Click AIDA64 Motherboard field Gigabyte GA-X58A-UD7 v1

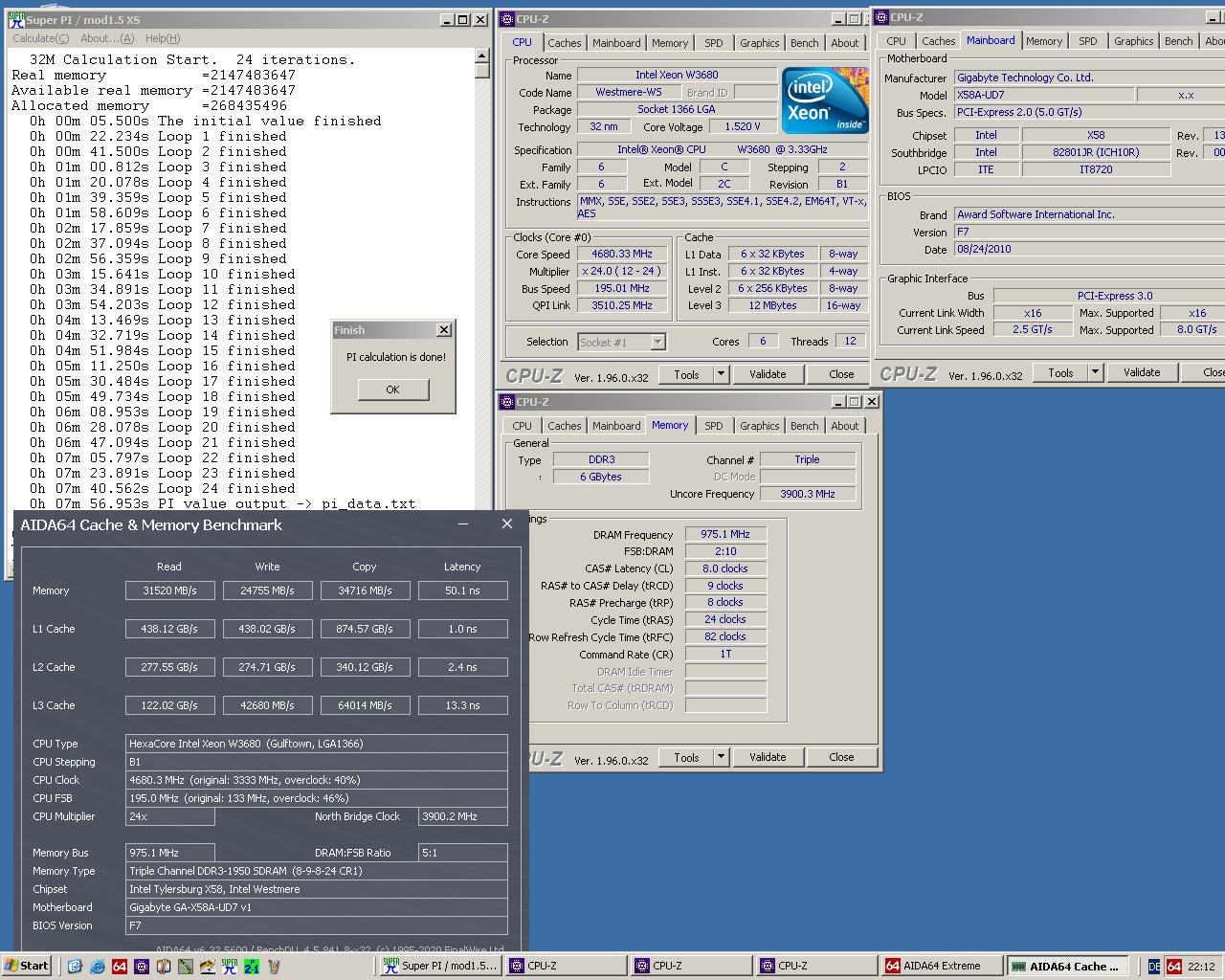317,907
